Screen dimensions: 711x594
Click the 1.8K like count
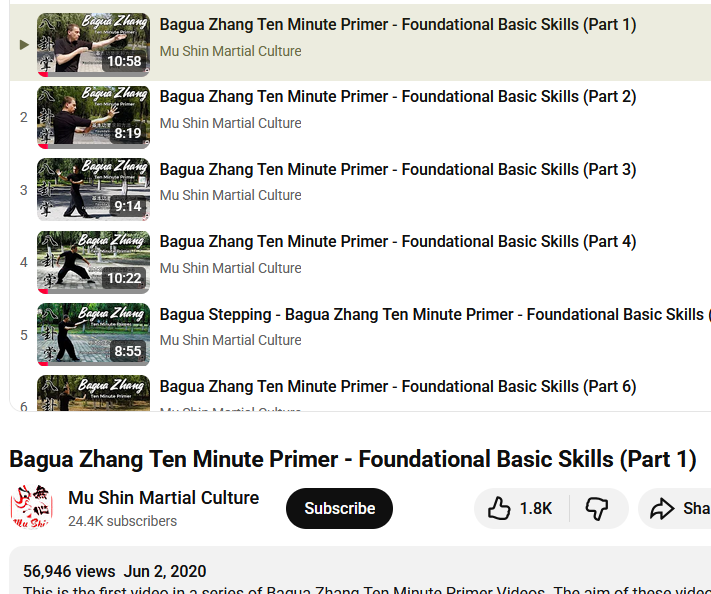point(536,509)
